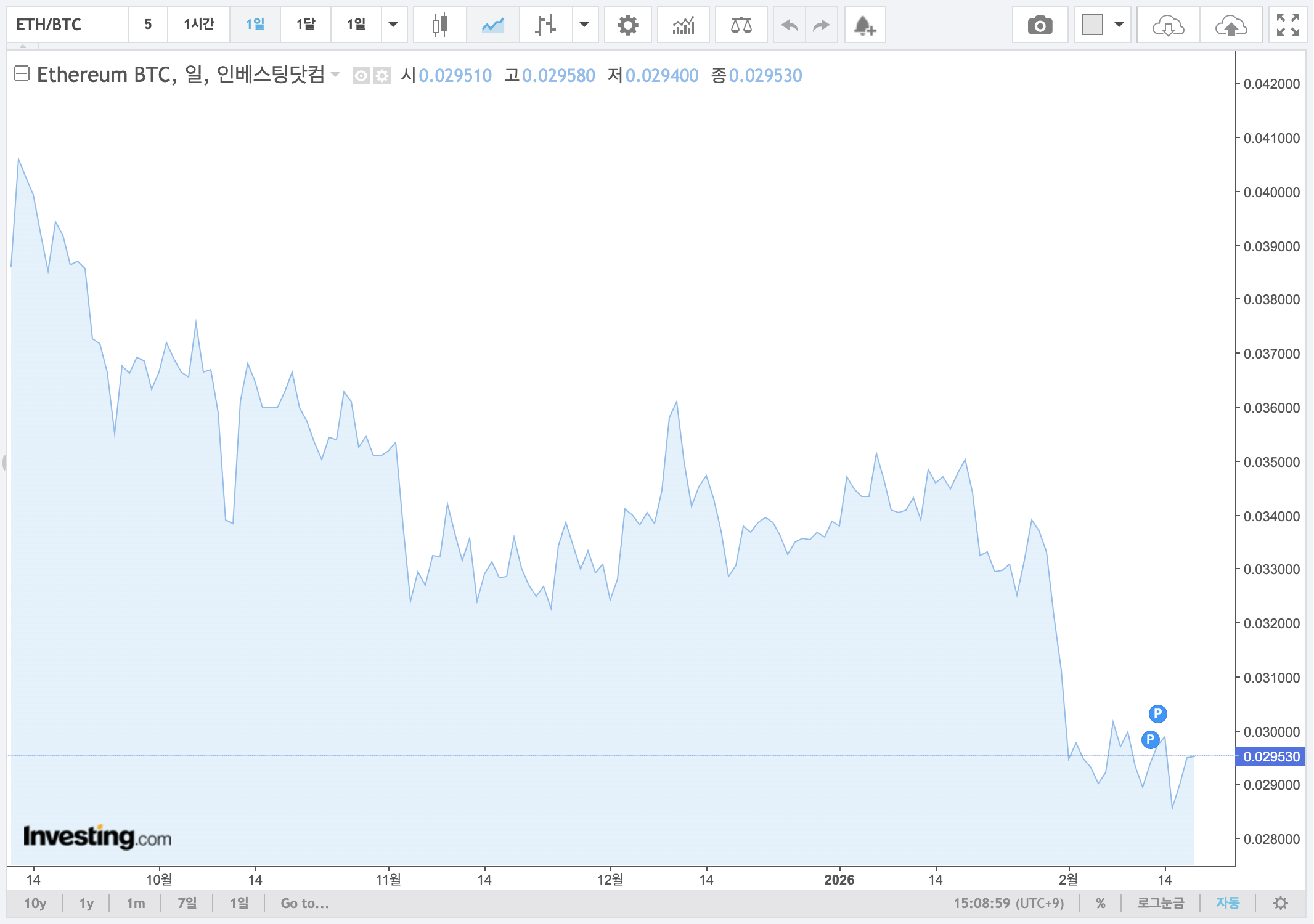1314x924 pixels.
Task: Open the 인베스팅닷컴 series dropdown arrow
Action: [336, 75]
